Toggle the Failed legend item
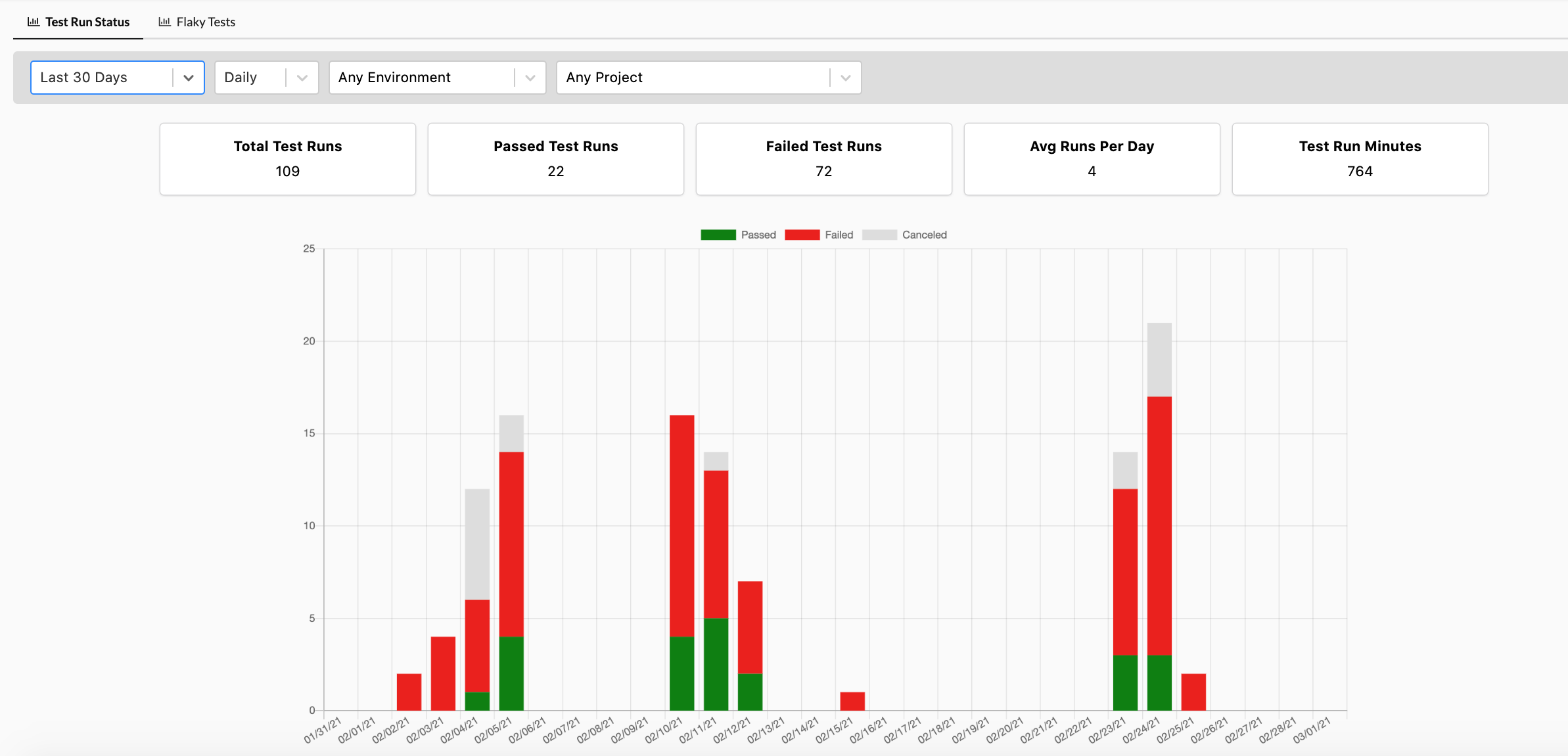 (x=839, y=235)
